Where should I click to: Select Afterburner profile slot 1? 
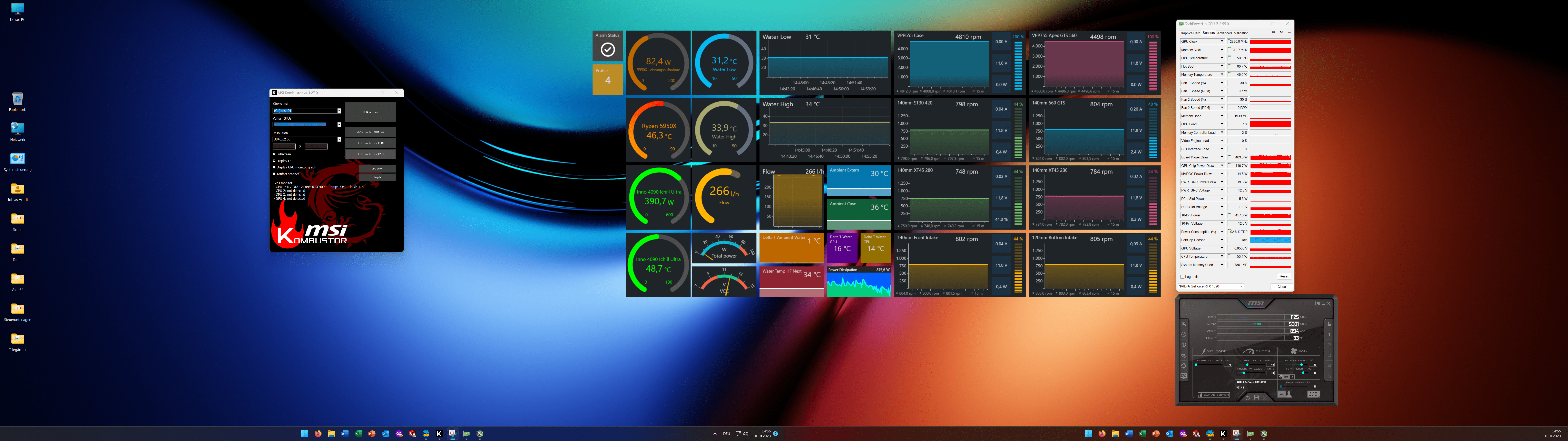pyautogui.click(x=1329, y=334)
